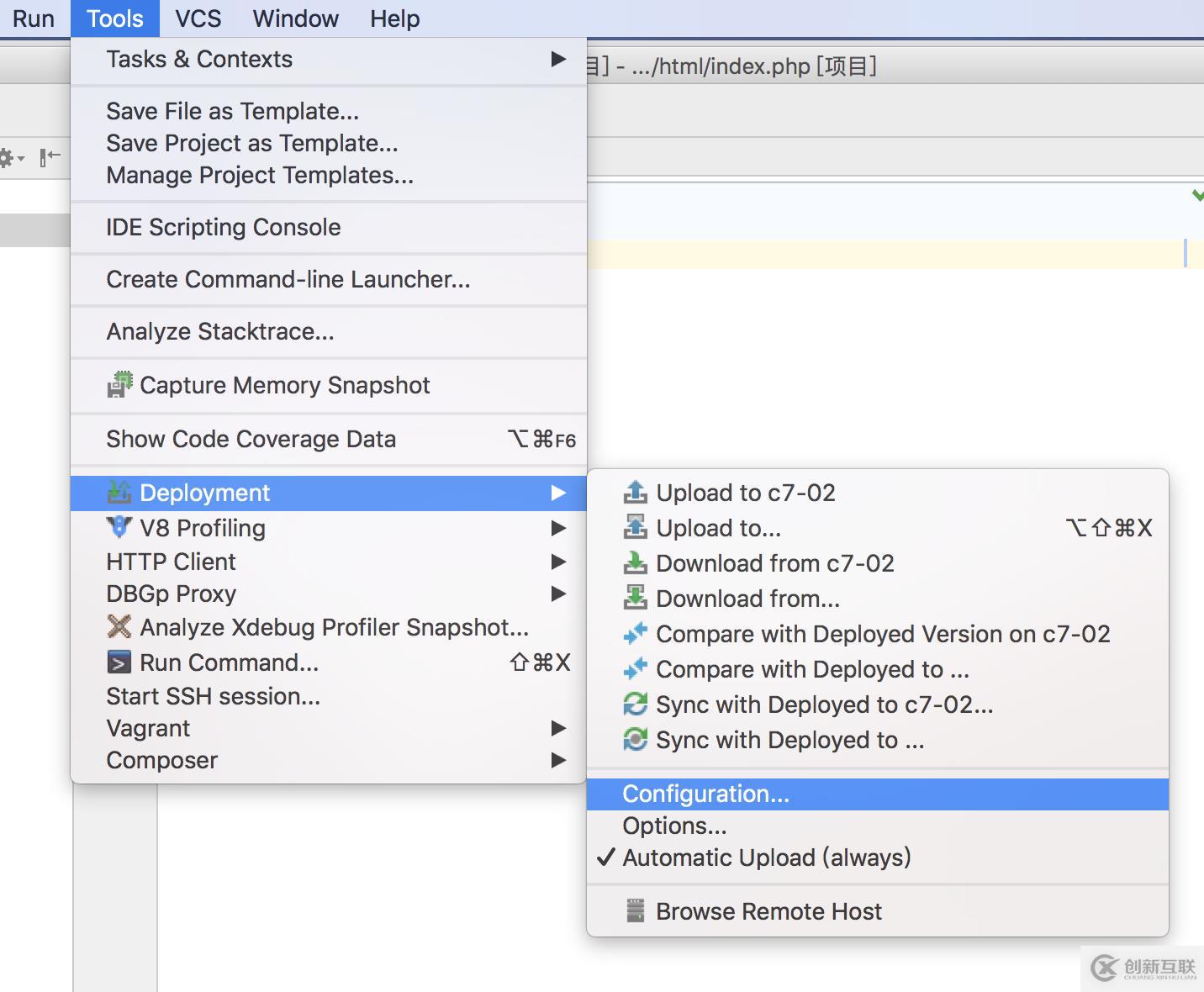Expand Vagrant submenu arrow
The height and width of the screenshot is (992, 1204).
(x=558, y=728)
